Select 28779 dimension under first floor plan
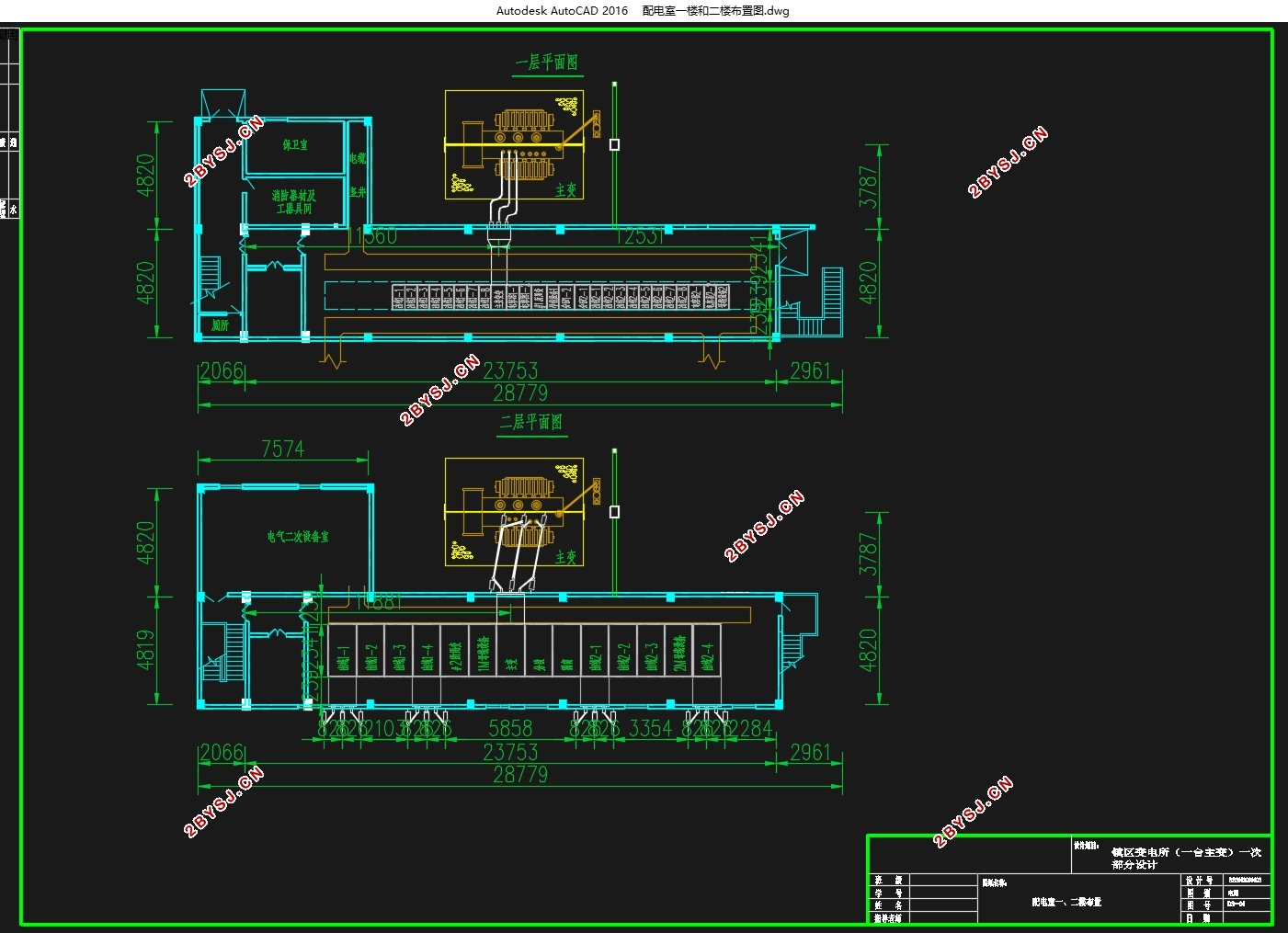The image size is (1288, 933). pos(520,393)
